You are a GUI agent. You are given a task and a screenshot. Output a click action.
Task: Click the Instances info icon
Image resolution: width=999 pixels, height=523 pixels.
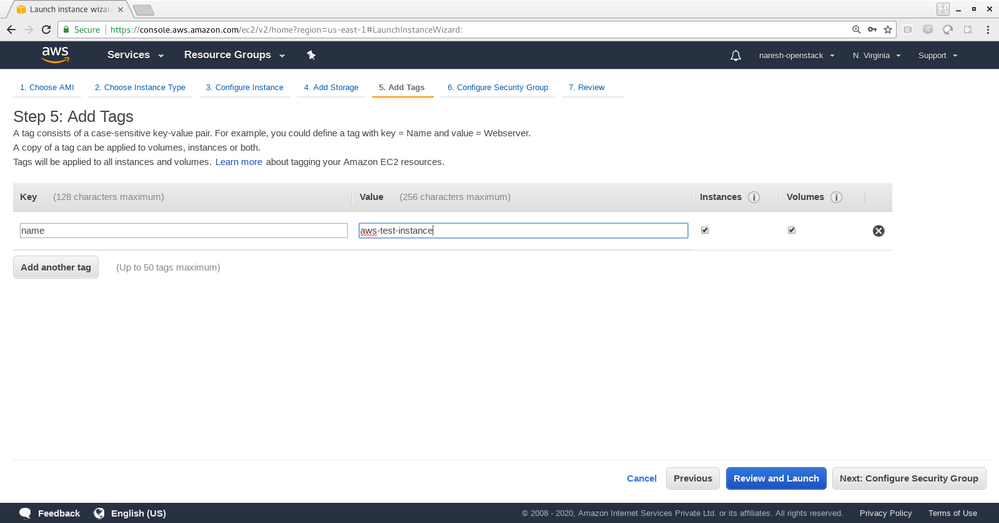click(x=754, y=198)
